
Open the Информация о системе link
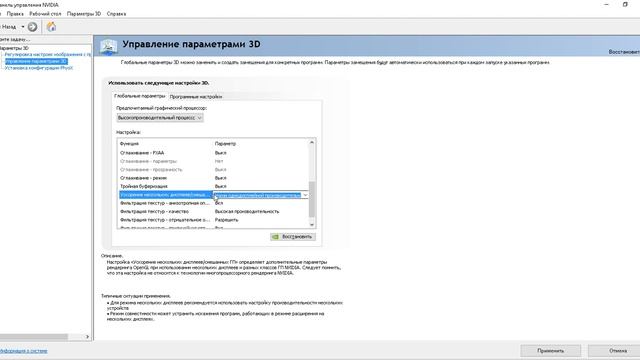24,351
